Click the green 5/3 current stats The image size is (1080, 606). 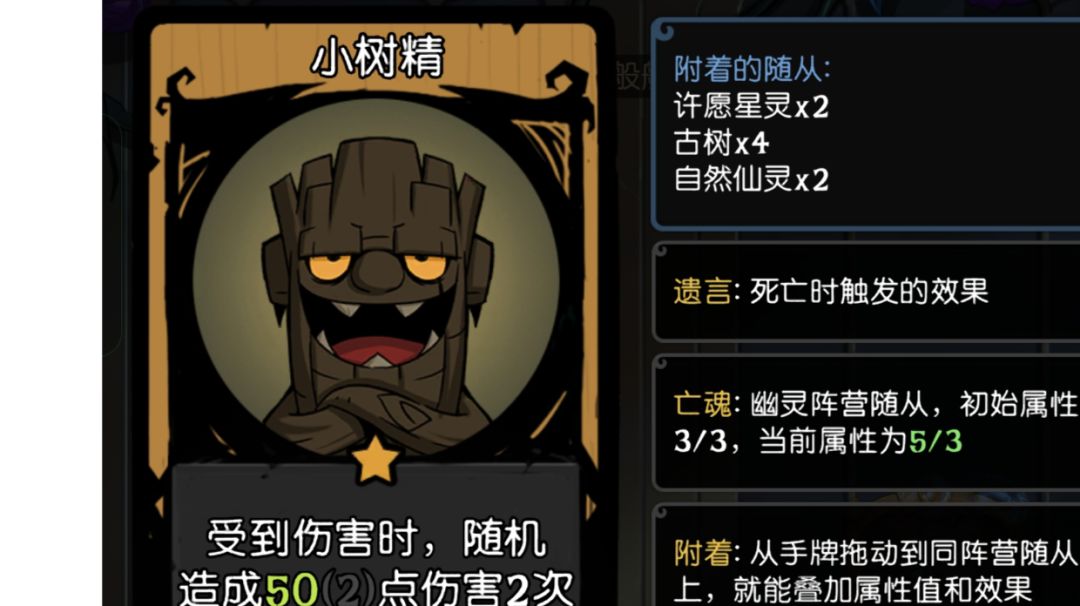click(x=935, y=441)
